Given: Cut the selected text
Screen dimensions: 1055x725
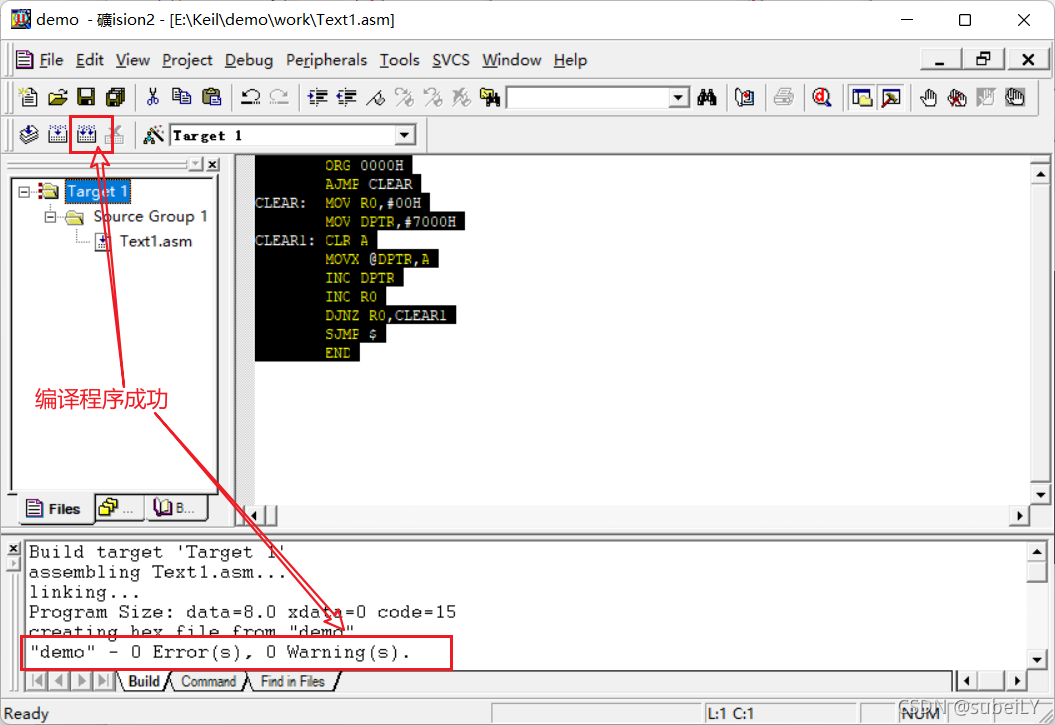Looking at the screenshot, I should [153, 98].
